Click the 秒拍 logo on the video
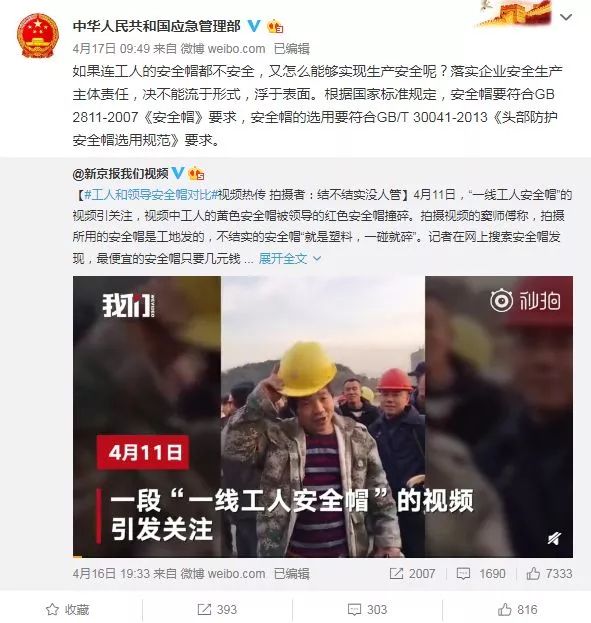 [525, 300]
